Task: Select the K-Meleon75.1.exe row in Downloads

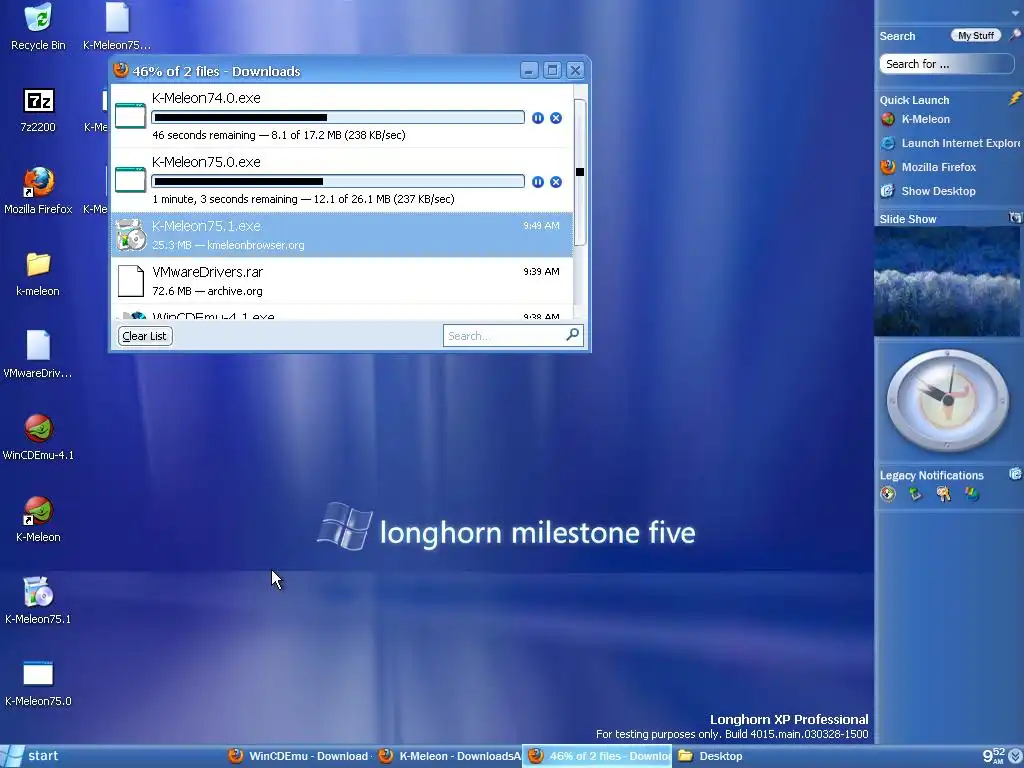Action: coord(342,234)
